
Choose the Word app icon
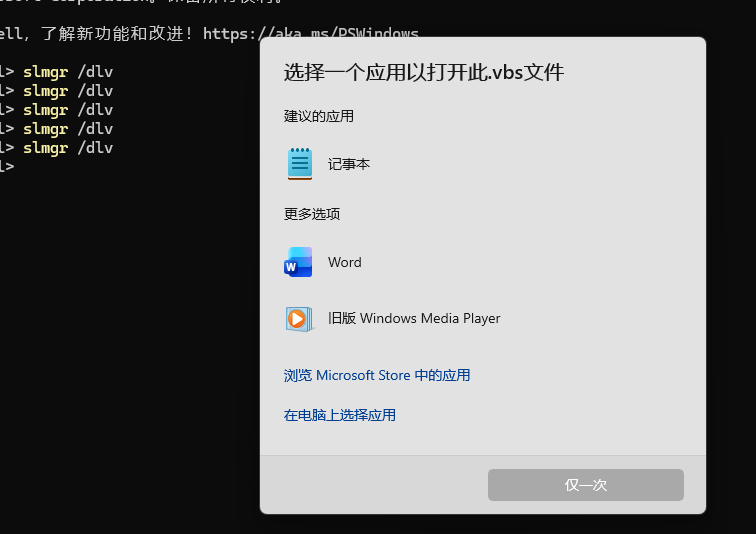(x=298, y=262)
